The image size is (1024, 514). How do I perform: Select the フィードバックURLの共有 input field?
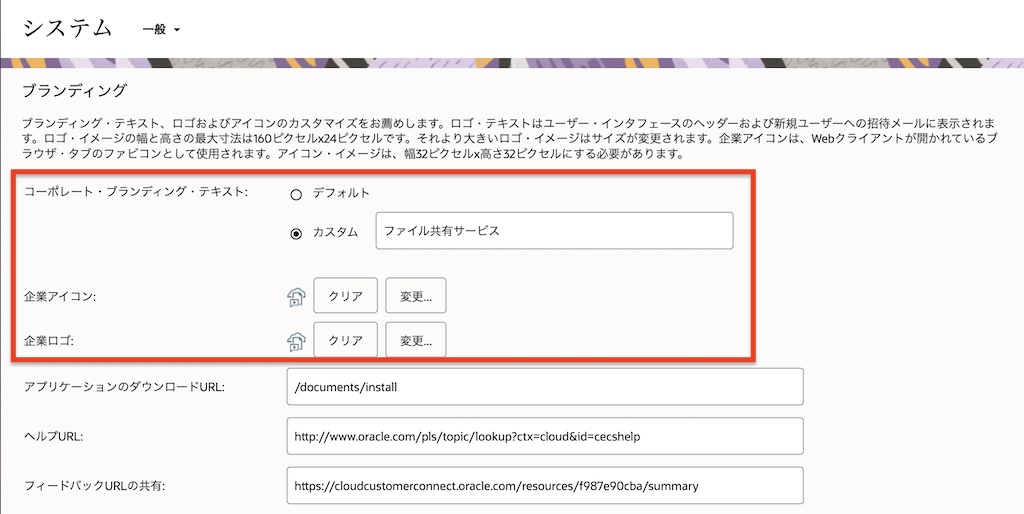click(x=545, y=486)
